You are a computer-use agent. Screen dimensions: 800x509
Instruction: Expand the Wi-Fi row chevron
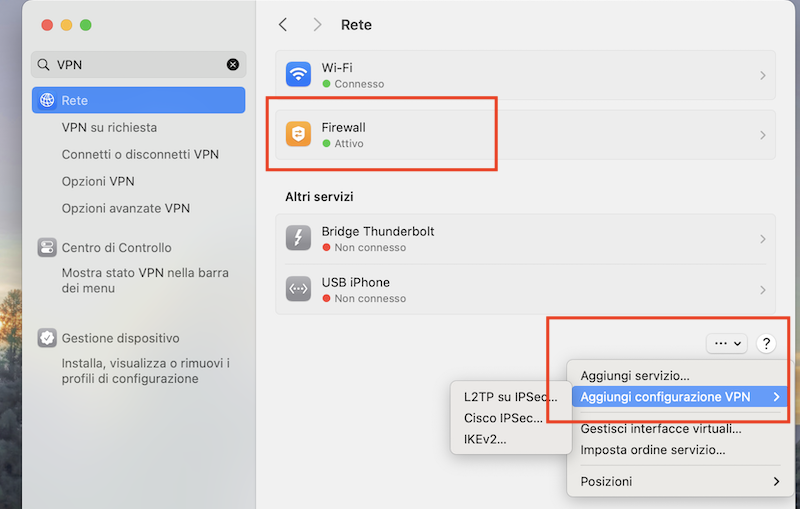763,76
